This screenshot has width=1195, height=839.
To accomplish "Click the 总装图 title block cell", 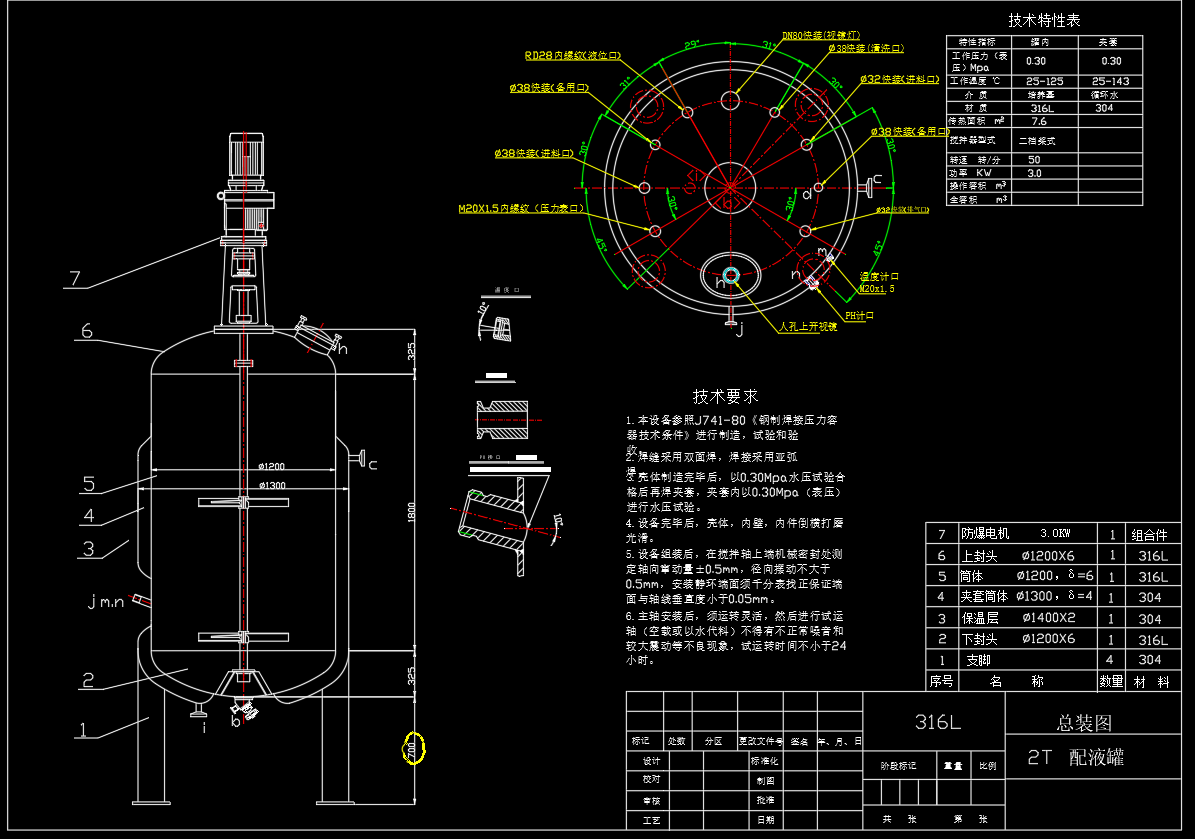I will [1084, 722].
